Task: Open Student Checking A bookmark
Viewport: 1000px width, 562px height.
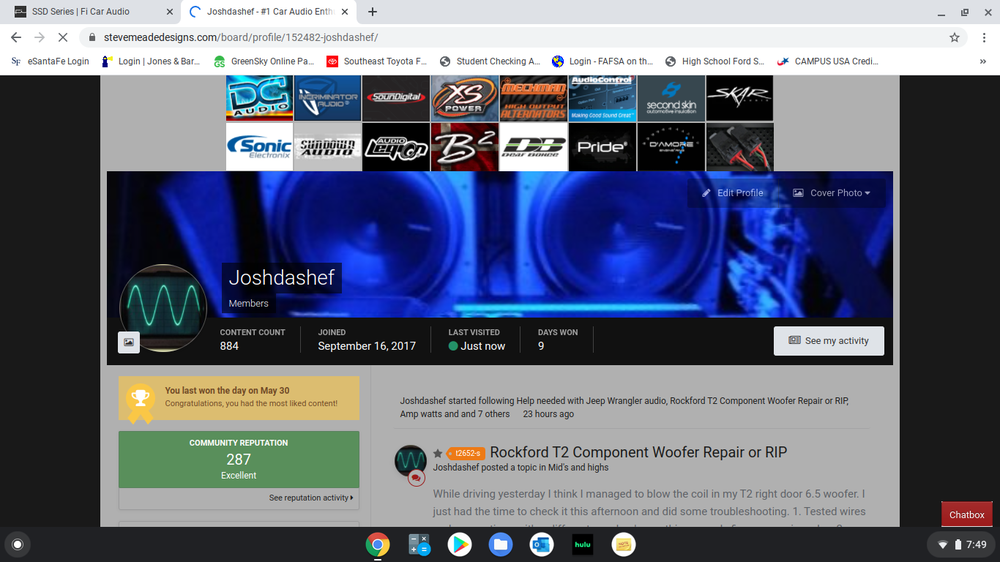Action: pos(490,61)
